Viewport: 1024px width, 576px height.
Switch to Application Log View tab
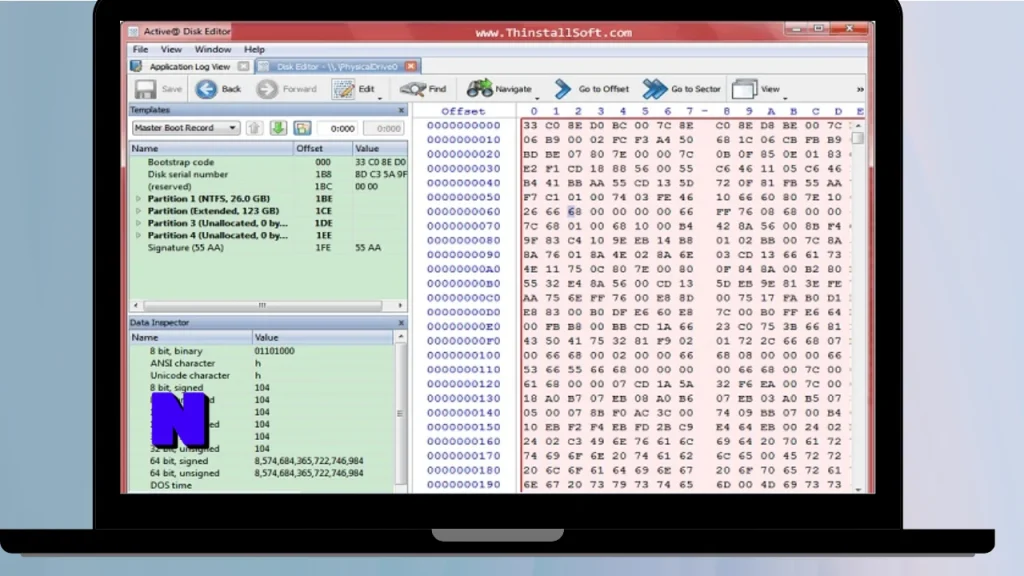pyautogui.click(x=190, y=67)
